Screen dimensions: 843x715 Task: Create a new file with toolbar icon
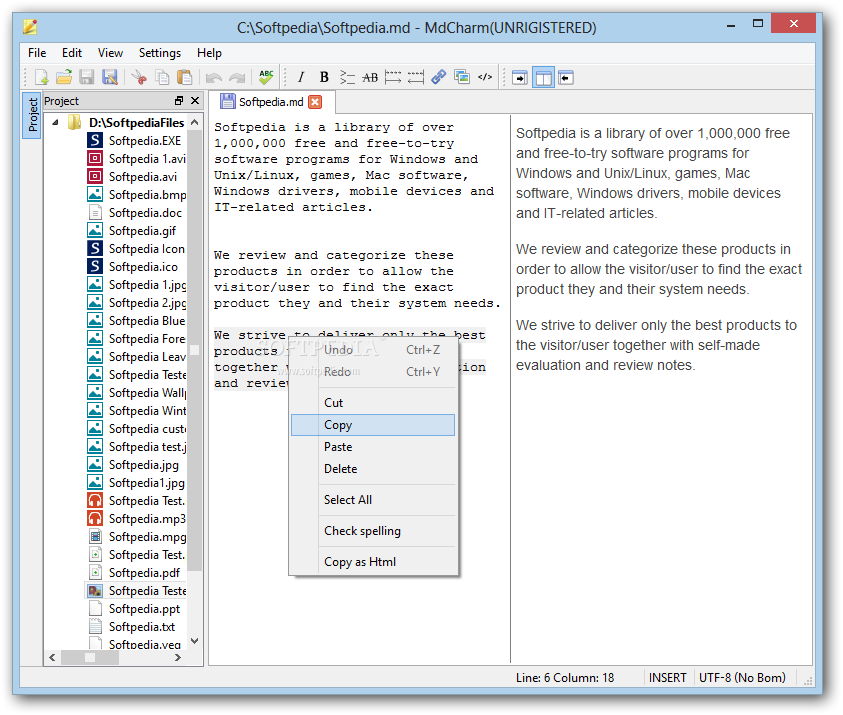[x=41, y=77]
